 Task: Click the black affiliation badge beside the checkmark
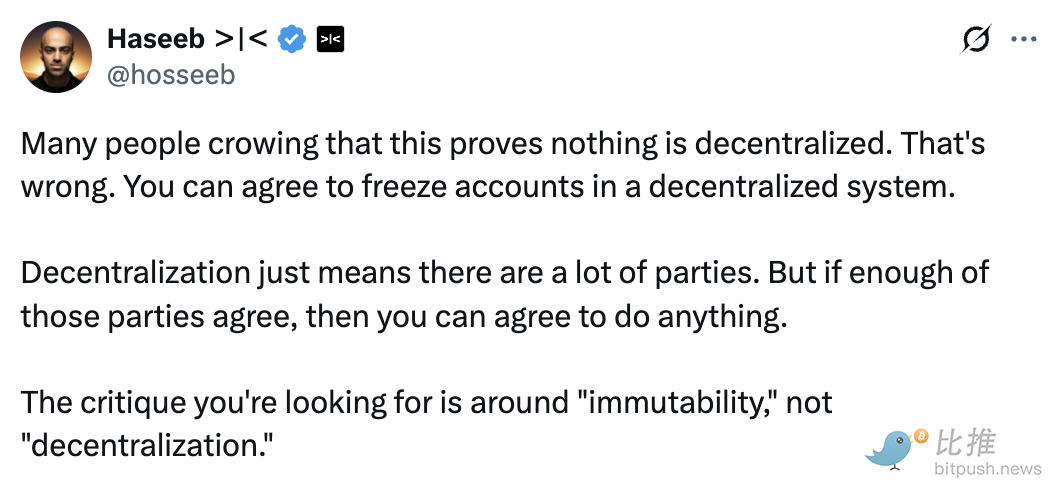point(330,40)
